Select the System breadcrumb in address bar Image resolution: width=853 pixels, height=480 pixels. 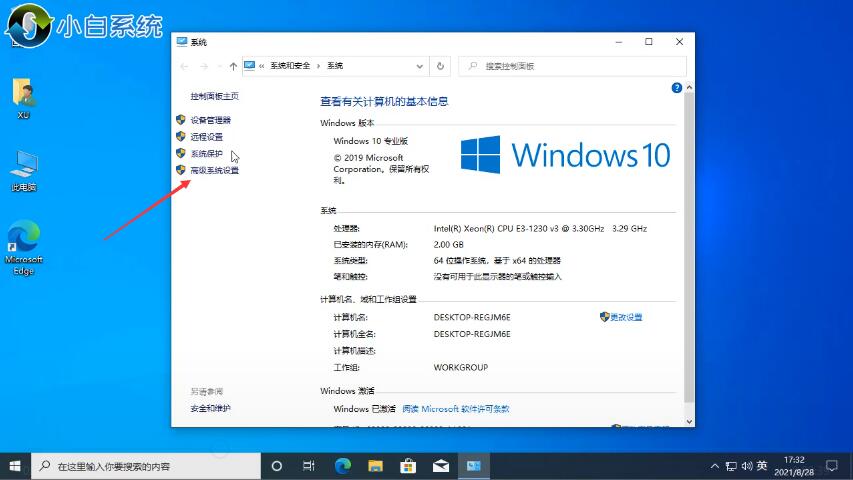(335, 66)
